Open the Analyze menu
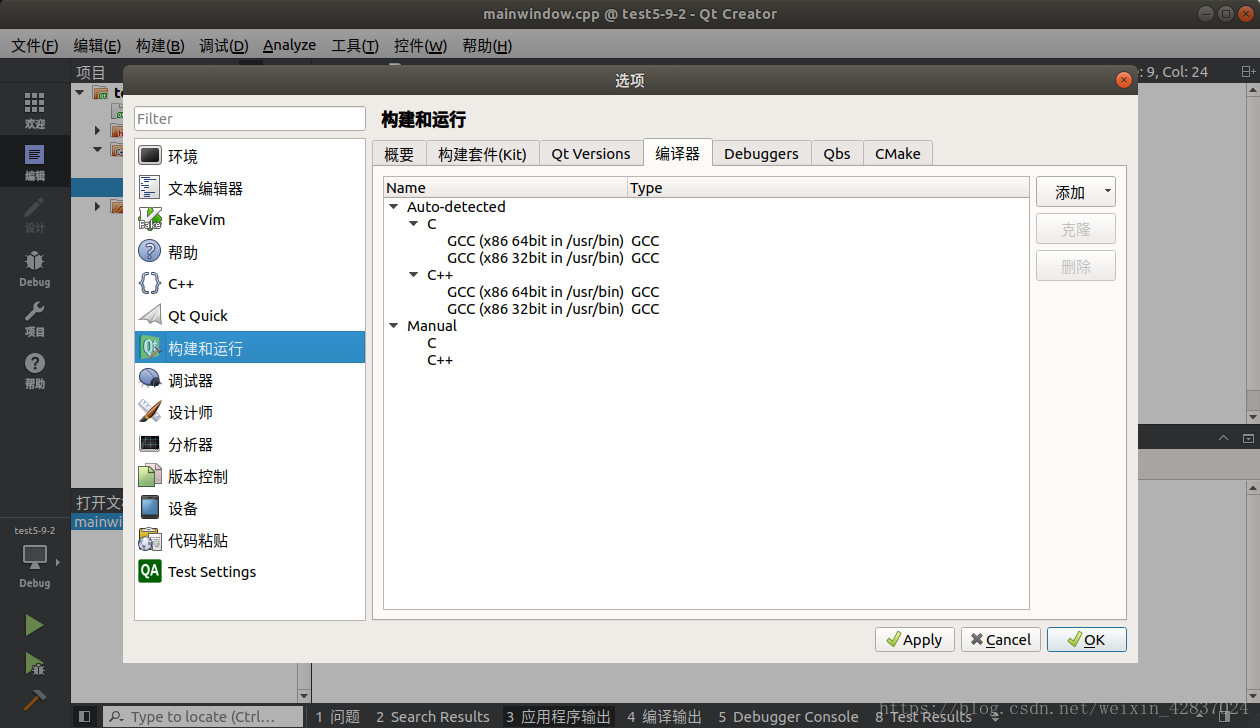1260x728 pixels. tap(289, 46)
